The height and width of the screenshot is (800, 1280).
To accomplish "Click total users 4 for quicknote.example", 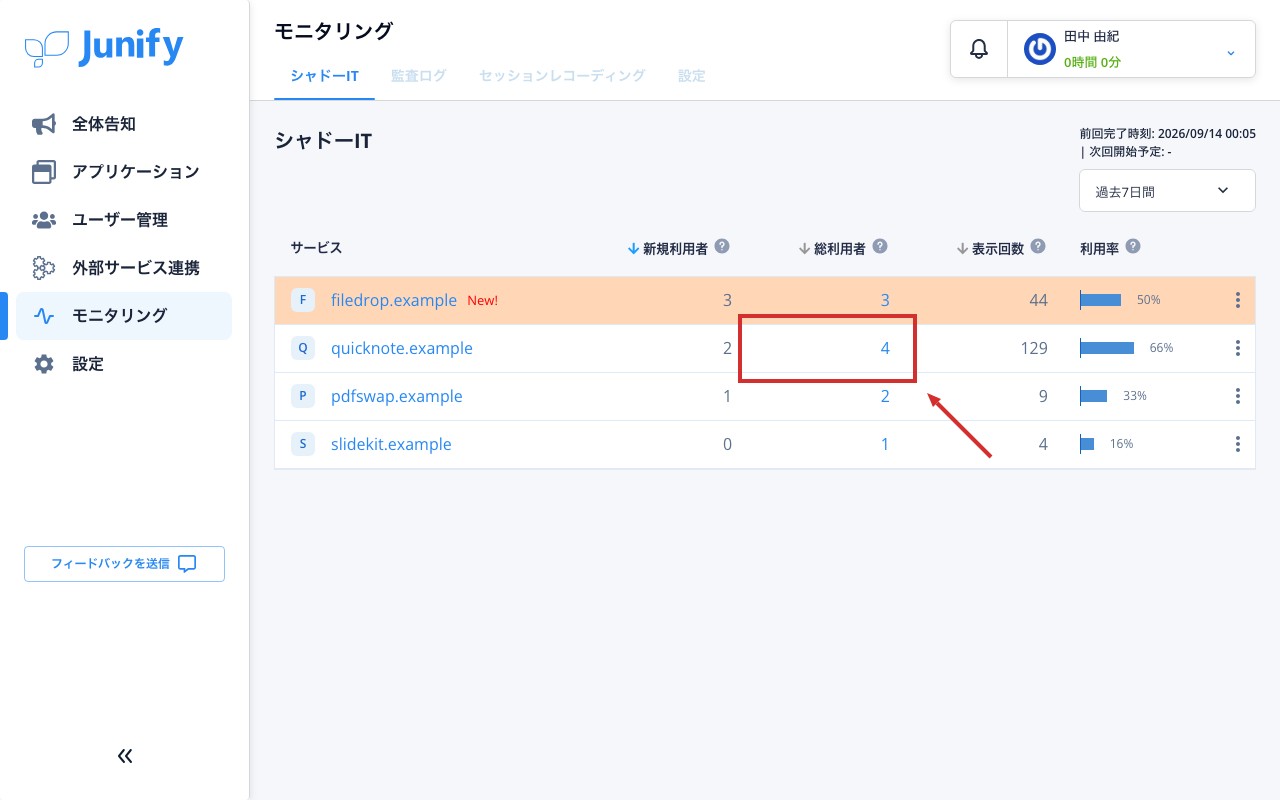I will coord(885,348).
